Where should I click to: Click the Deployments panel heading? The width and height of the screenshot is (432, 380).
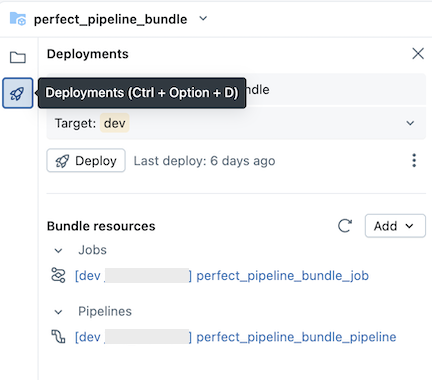88,54
